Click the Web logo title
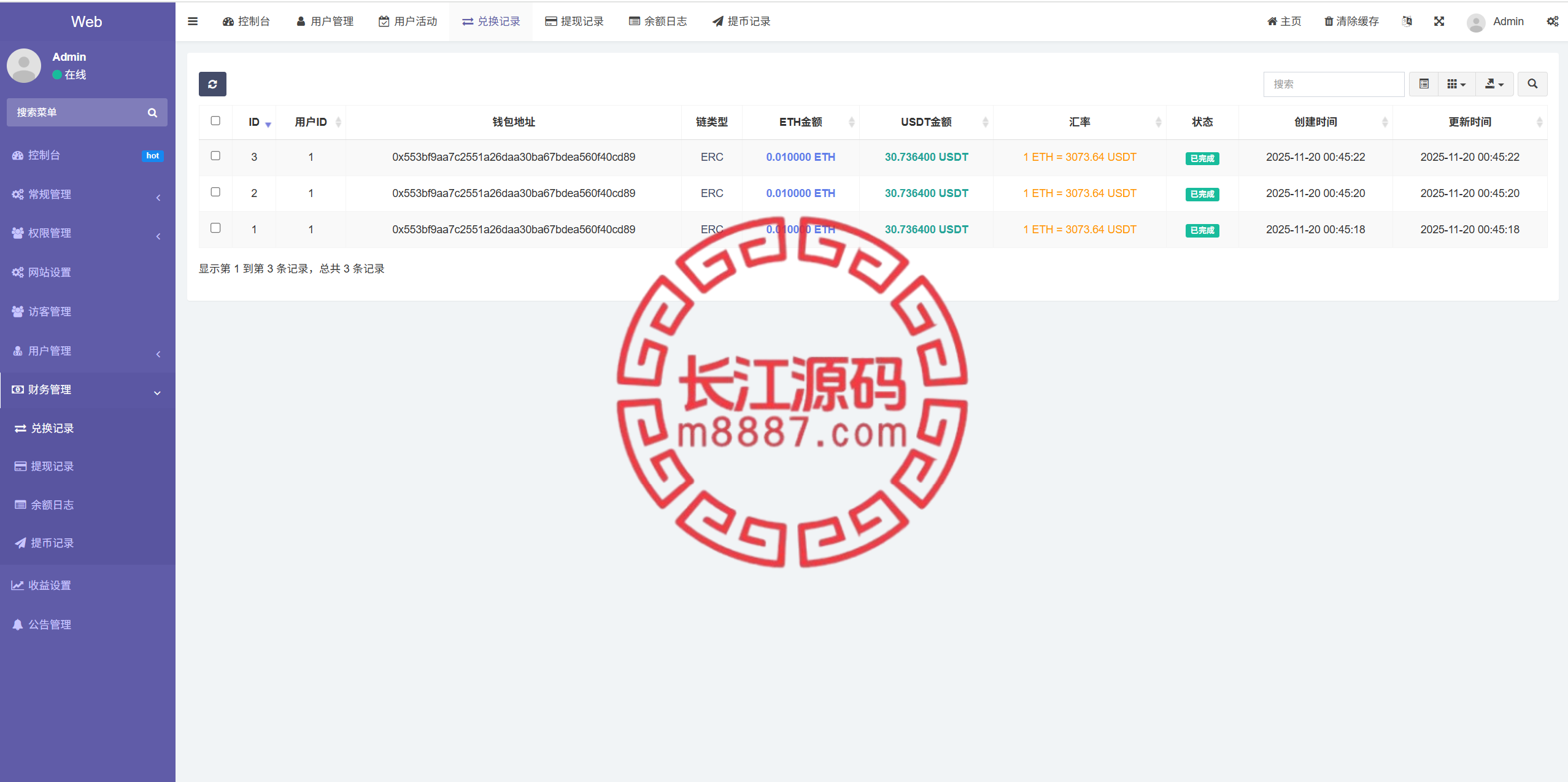 87,22
